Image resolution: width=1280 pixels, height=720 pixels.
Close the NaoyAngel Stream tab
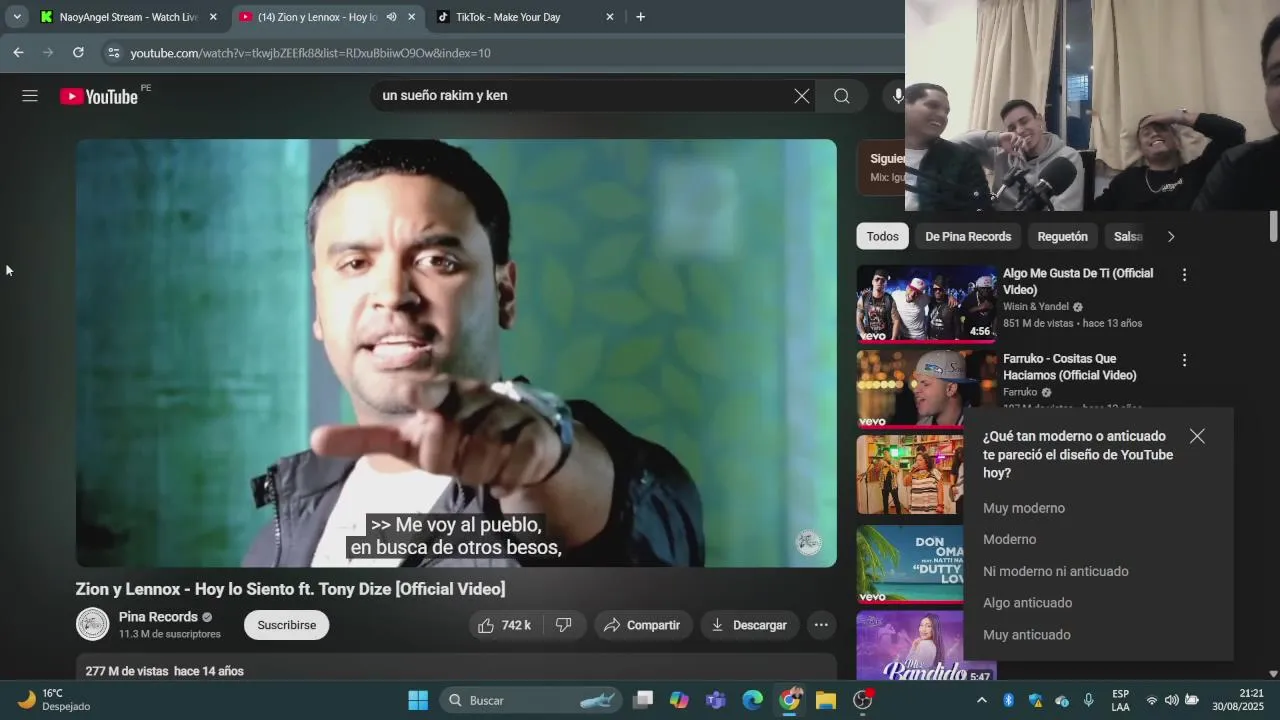[213, 17]
